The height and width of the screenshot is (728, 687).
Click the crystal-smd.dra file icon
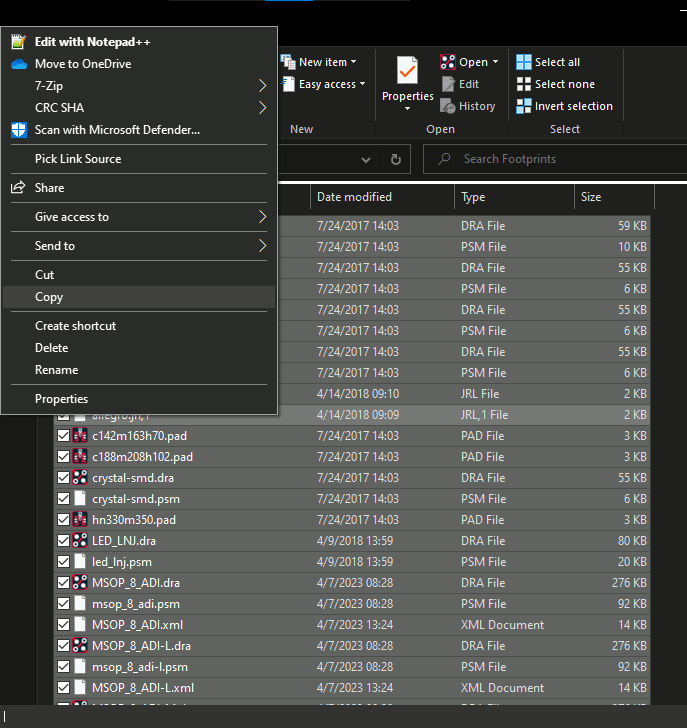(80, 478)
